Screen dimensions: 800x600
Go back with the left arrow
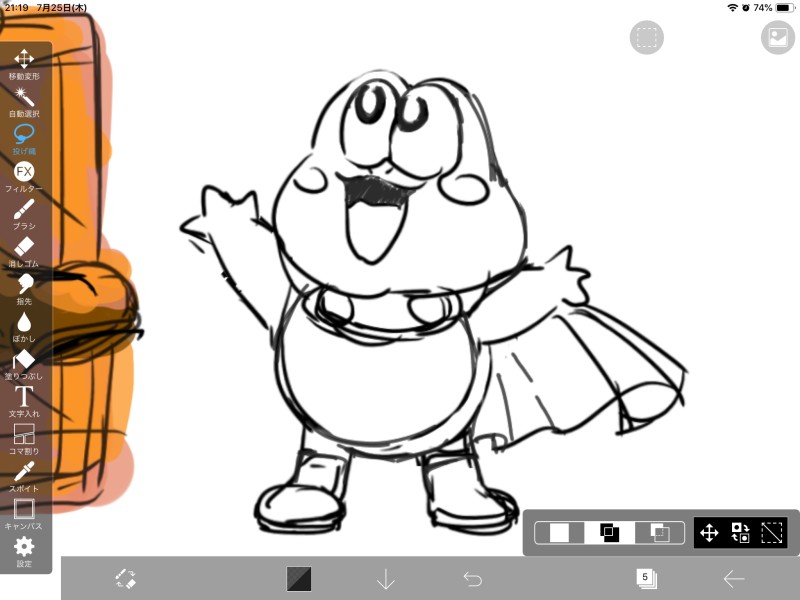[x=734, y=579]
